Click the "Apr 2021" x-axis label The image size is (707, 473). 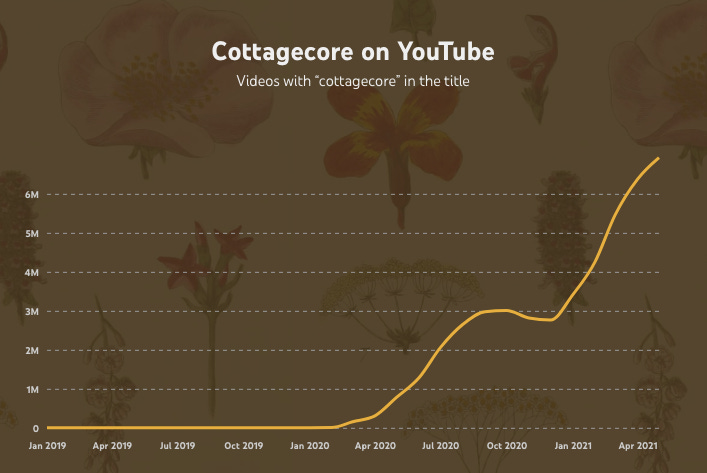point(638,446)
